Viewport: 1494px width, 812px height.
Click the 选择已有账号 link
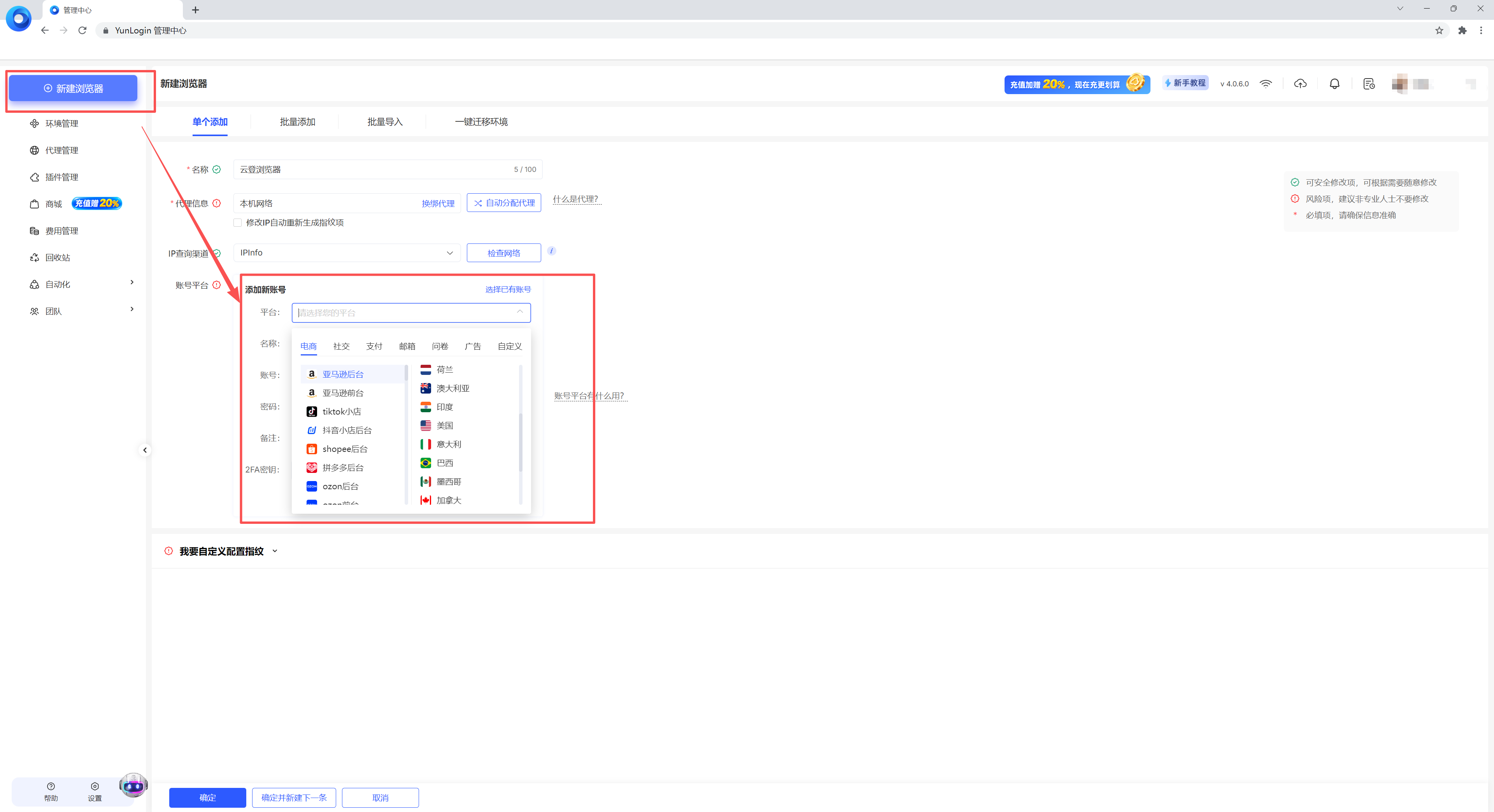pos(508,289)
